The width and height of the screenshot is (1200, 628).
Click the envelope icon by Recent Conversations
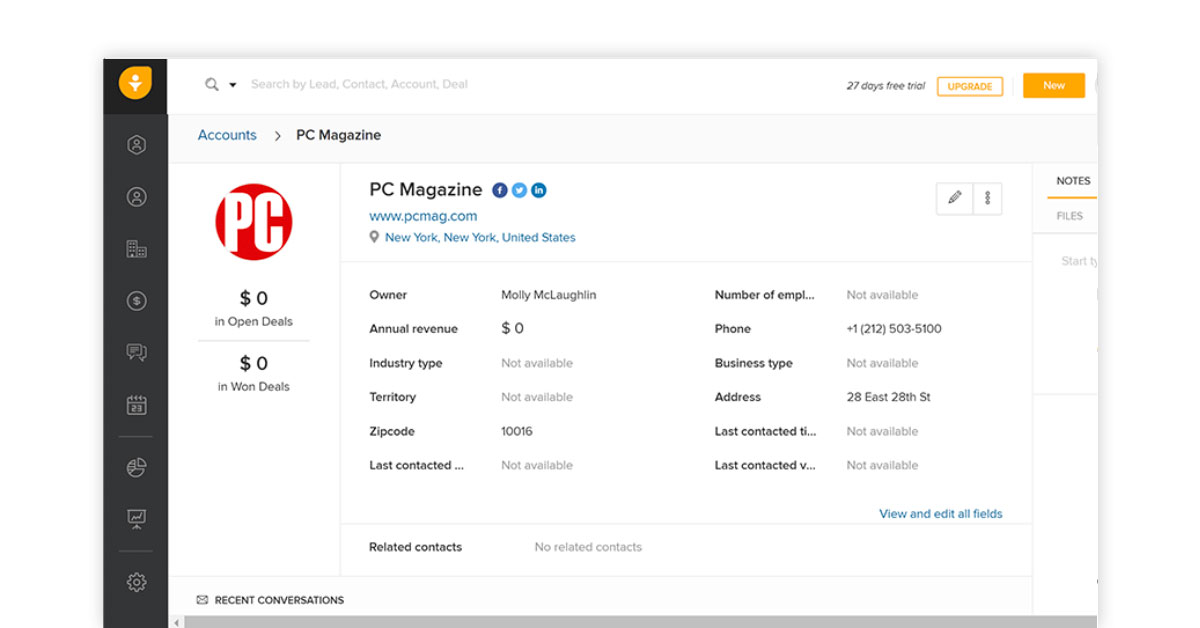[x=203, y=600]
